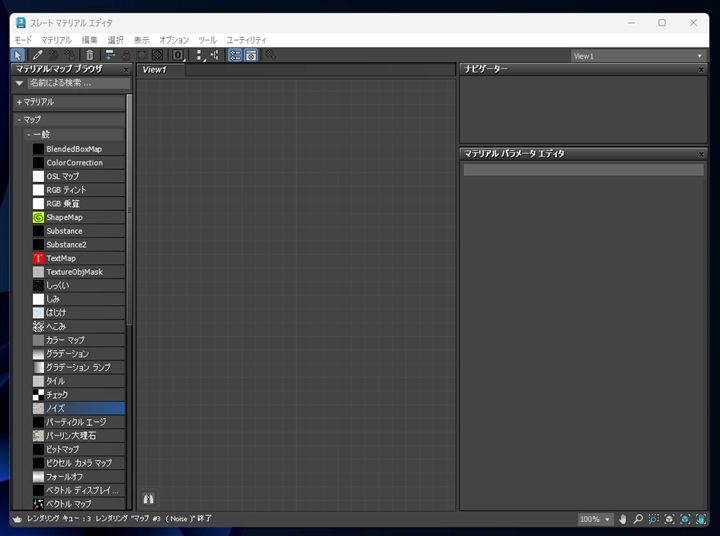Click Put Material to Scene icon

click(53, 56)
